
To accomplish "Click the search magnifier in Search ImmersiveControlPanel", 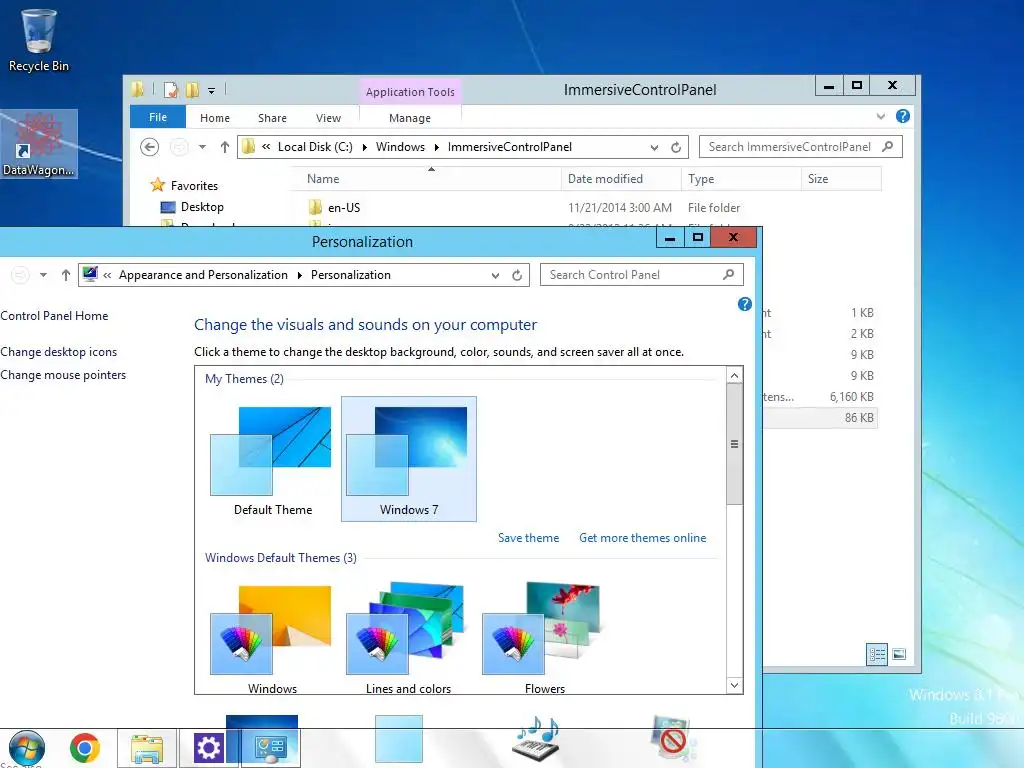I will (x=888, y=147).
